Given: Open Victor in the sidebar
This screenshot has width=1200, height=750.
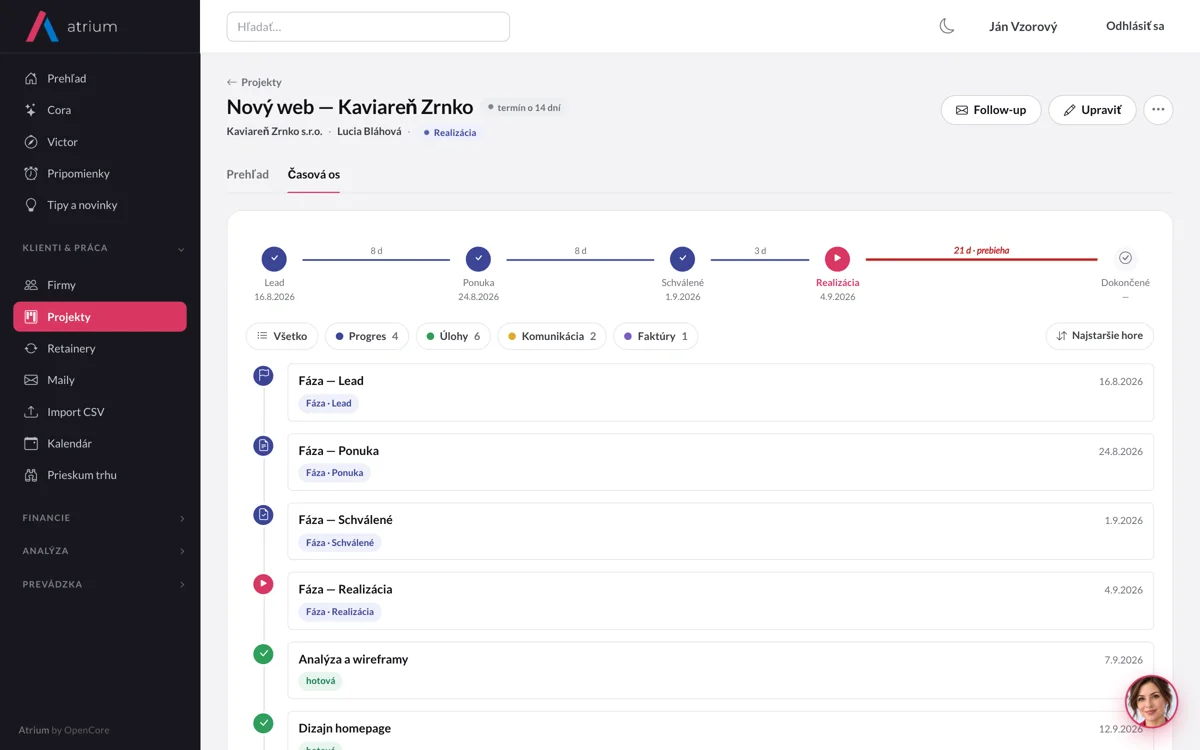Looking at the screenshot, I should tap(100, 142).
